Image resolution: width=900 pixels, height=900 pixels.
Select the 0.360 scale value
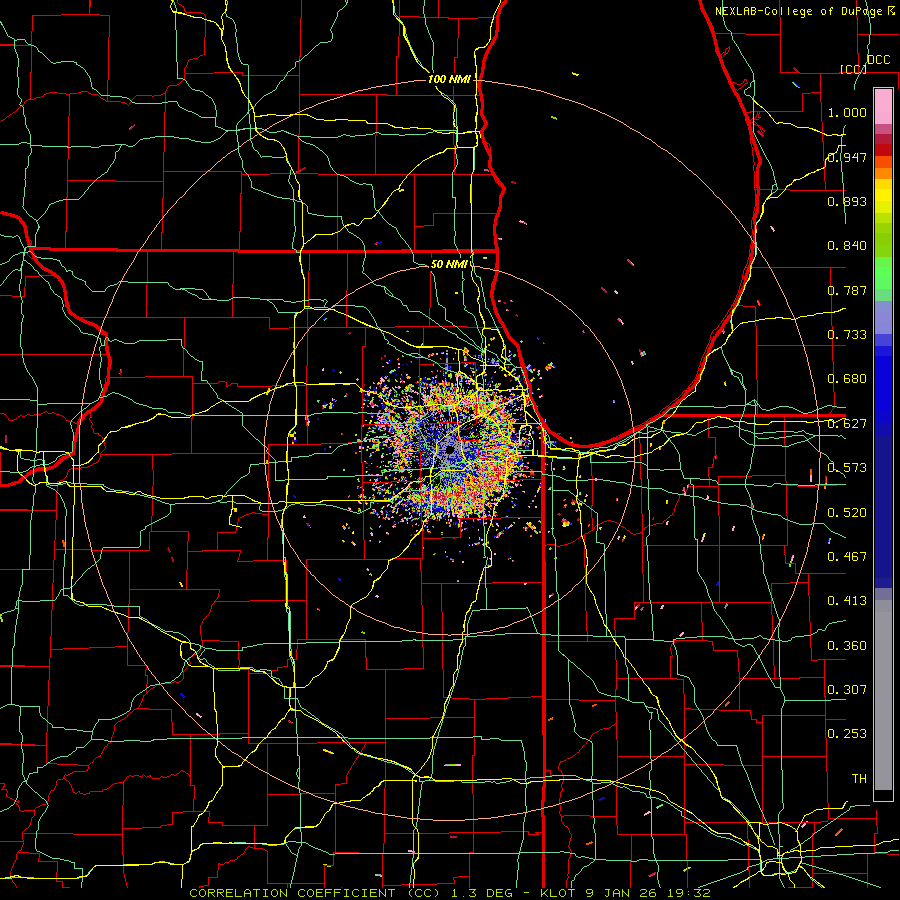[x=847, y=646]
